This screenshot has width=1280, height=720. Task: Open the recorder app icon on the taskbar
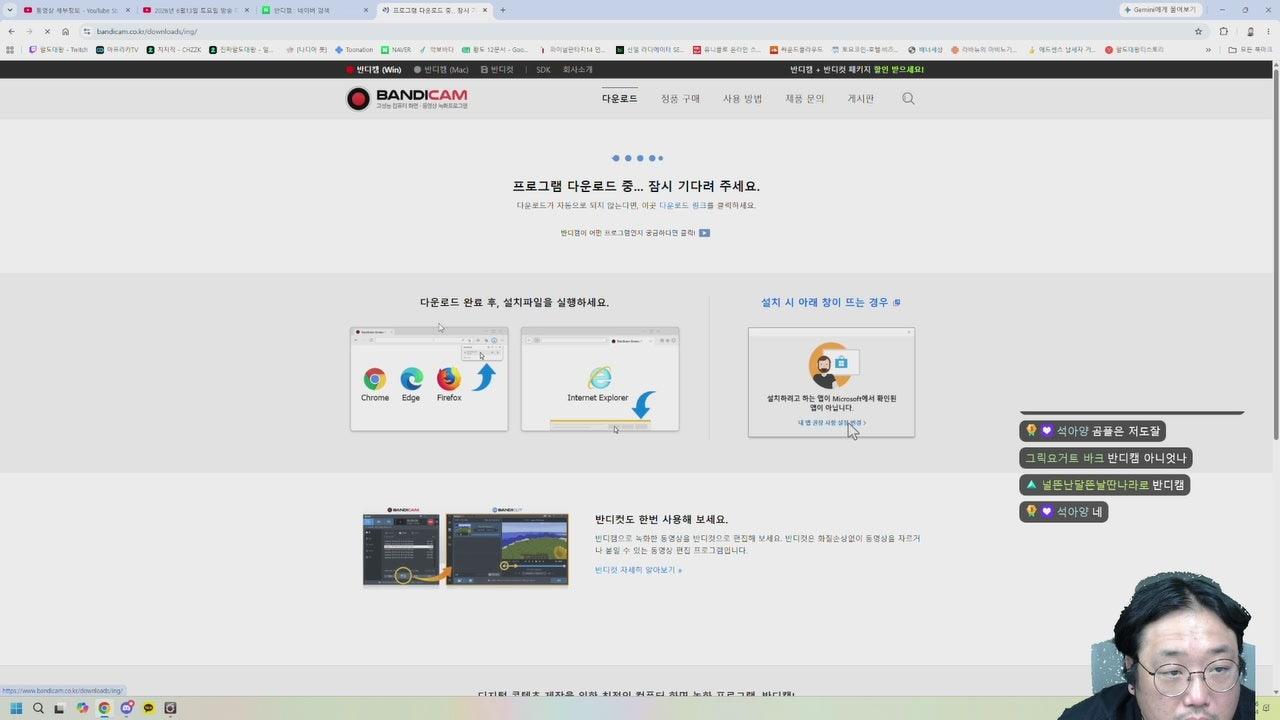[170, 708]
